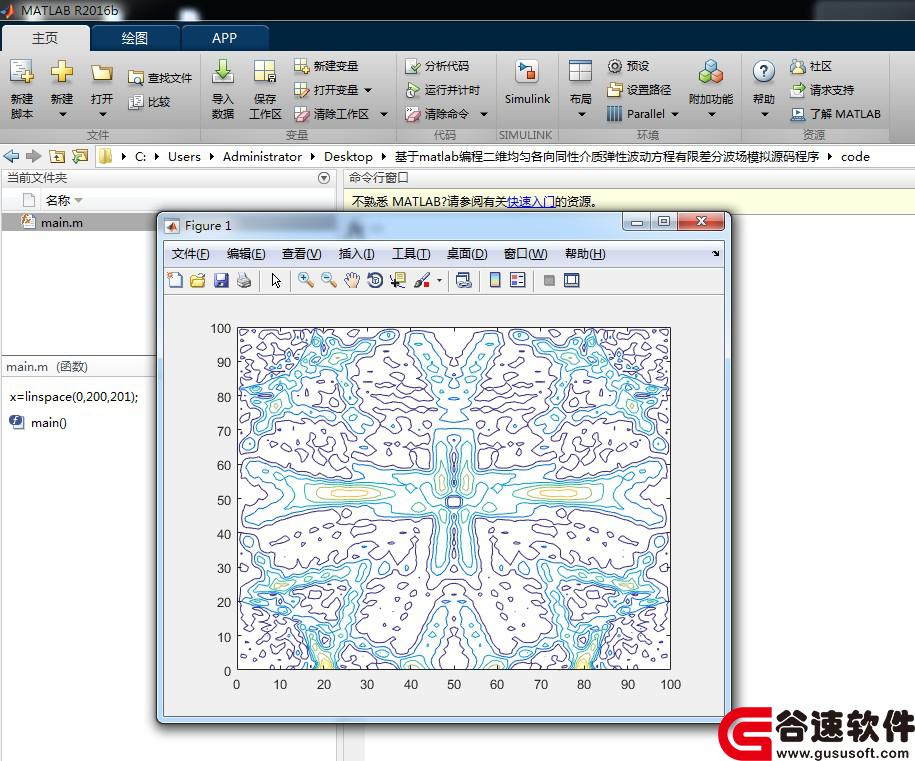Screen dimensions: 915x761
Task: Open the Open (打开) dropdown in ribbon
Action: coord(102,115)
